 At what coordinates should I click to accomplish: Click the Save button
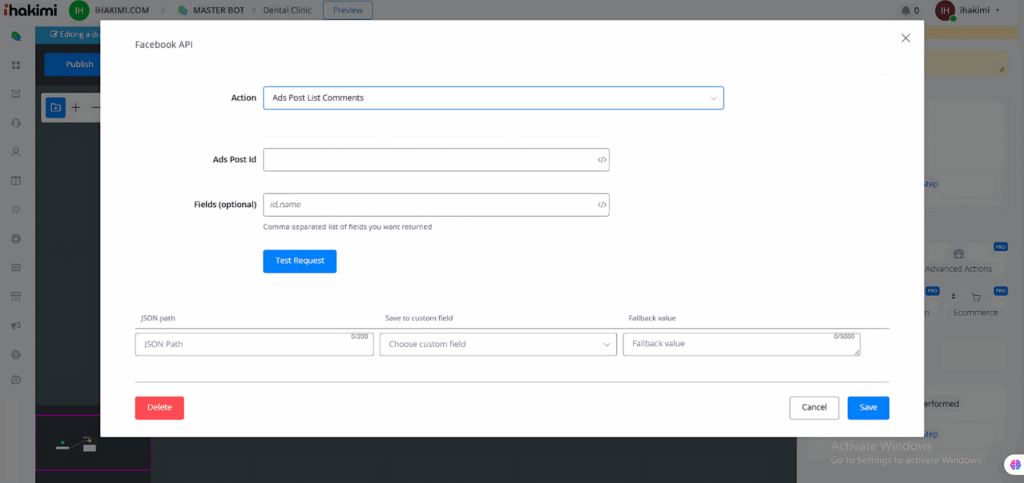click(867, 407)
